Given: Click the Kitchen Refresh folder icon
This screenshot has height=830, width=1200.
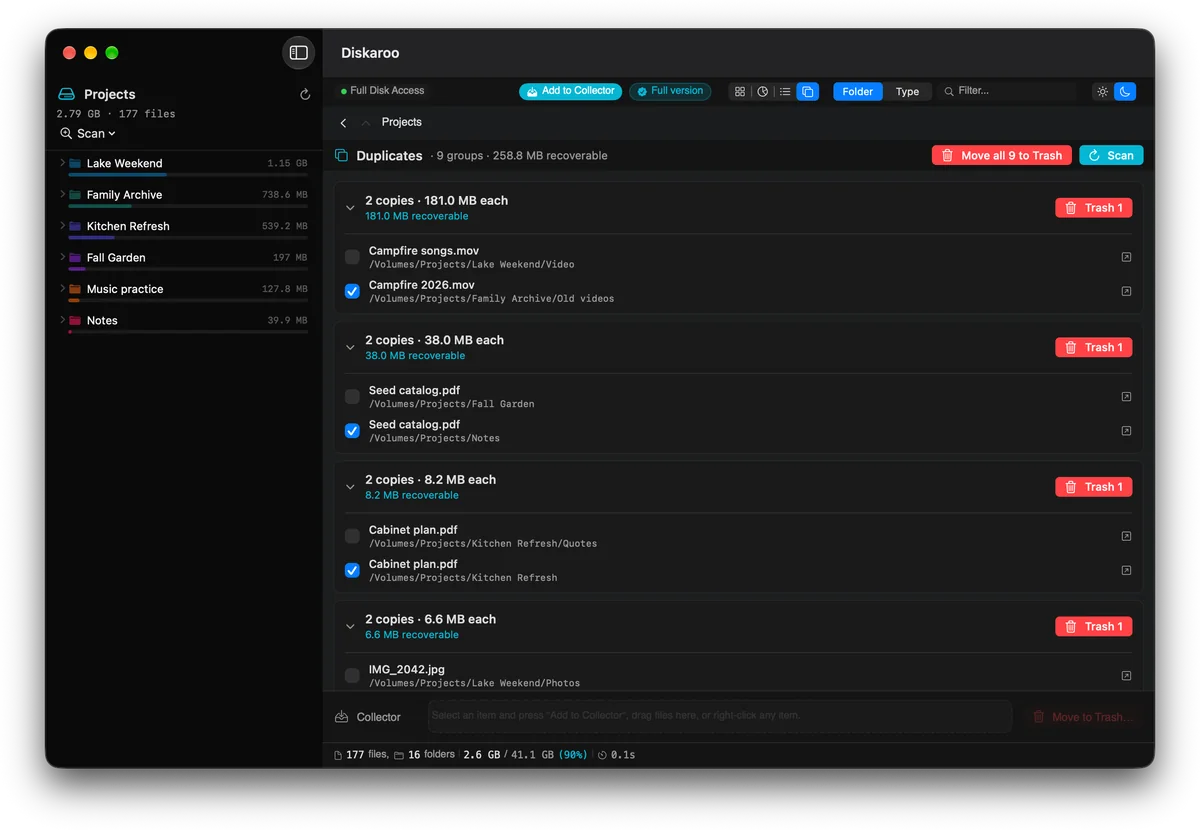Looking at the screenshot, I should (x=75, y=226).
